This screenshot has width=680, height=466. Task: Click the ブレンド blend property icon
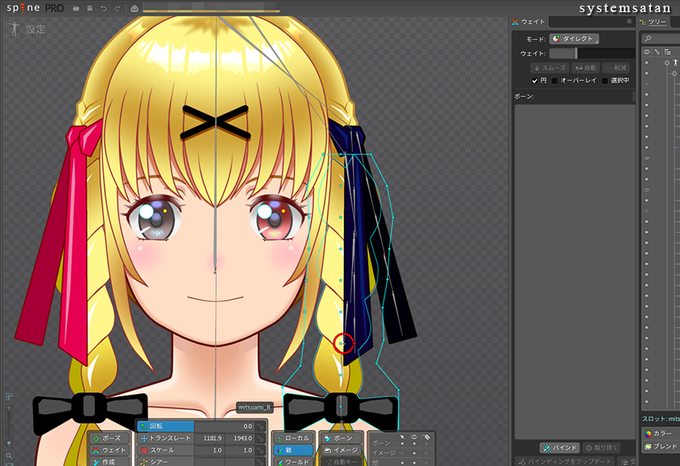coord(648,446)
